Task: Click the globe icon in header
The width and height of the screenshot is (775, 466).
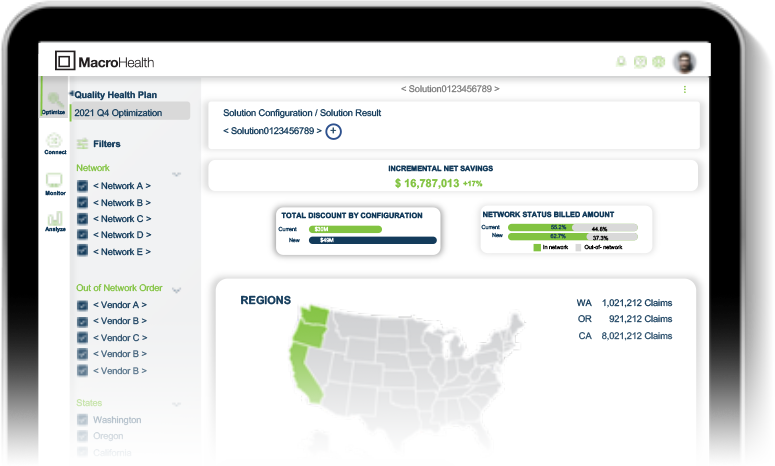Action: (x=658, y=62)
